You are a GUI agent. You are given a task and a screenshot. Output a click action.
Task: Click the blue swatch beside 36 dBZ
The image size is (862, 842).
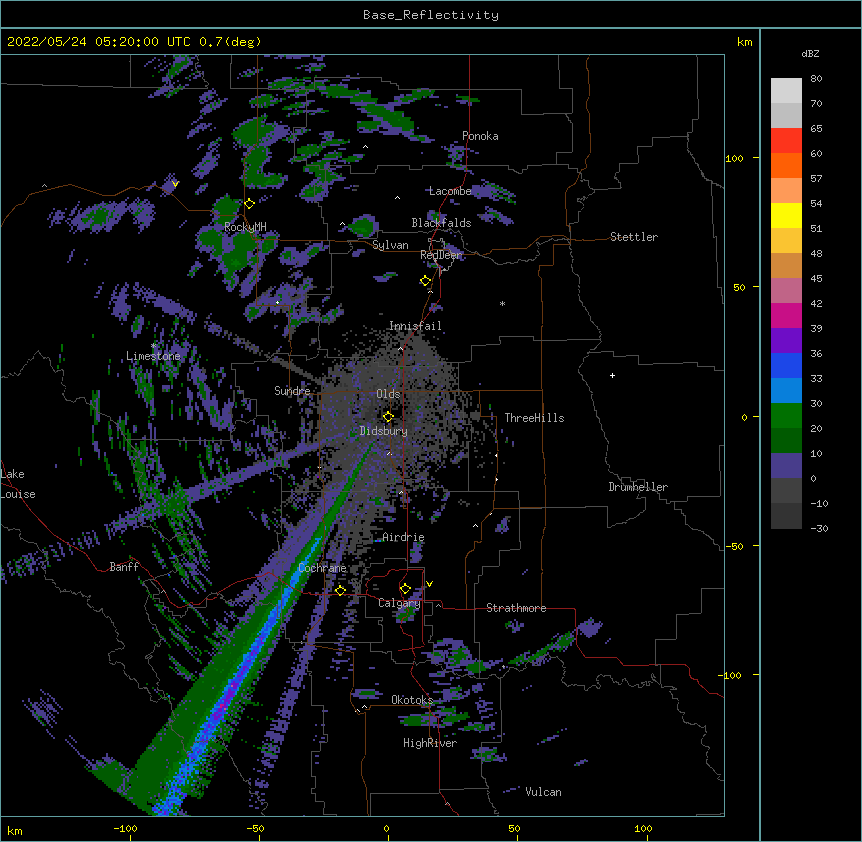click(786, 365)
